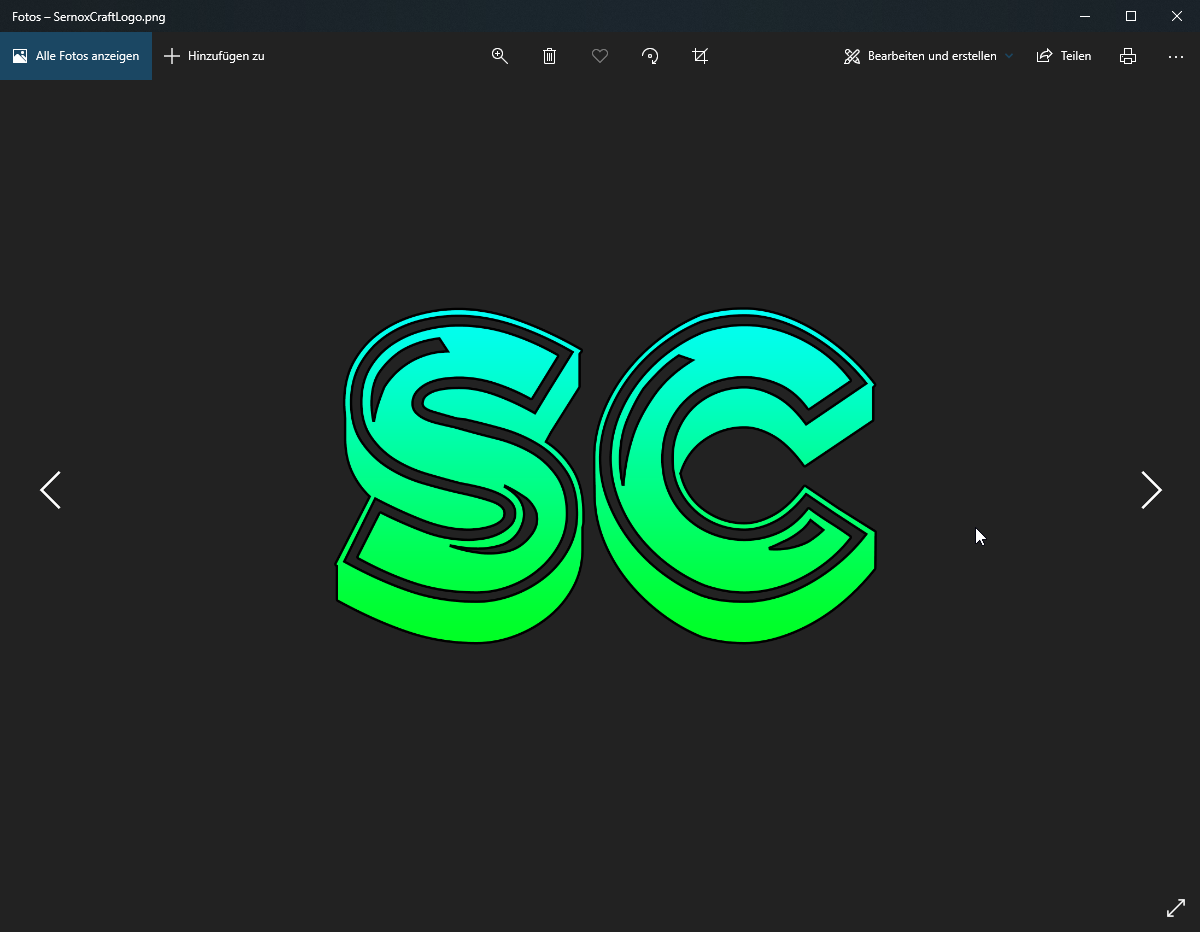Rotate the image using the rotate icon
Screen dimensions: 1200x932
pyautogui.click(x=650, y=56)
